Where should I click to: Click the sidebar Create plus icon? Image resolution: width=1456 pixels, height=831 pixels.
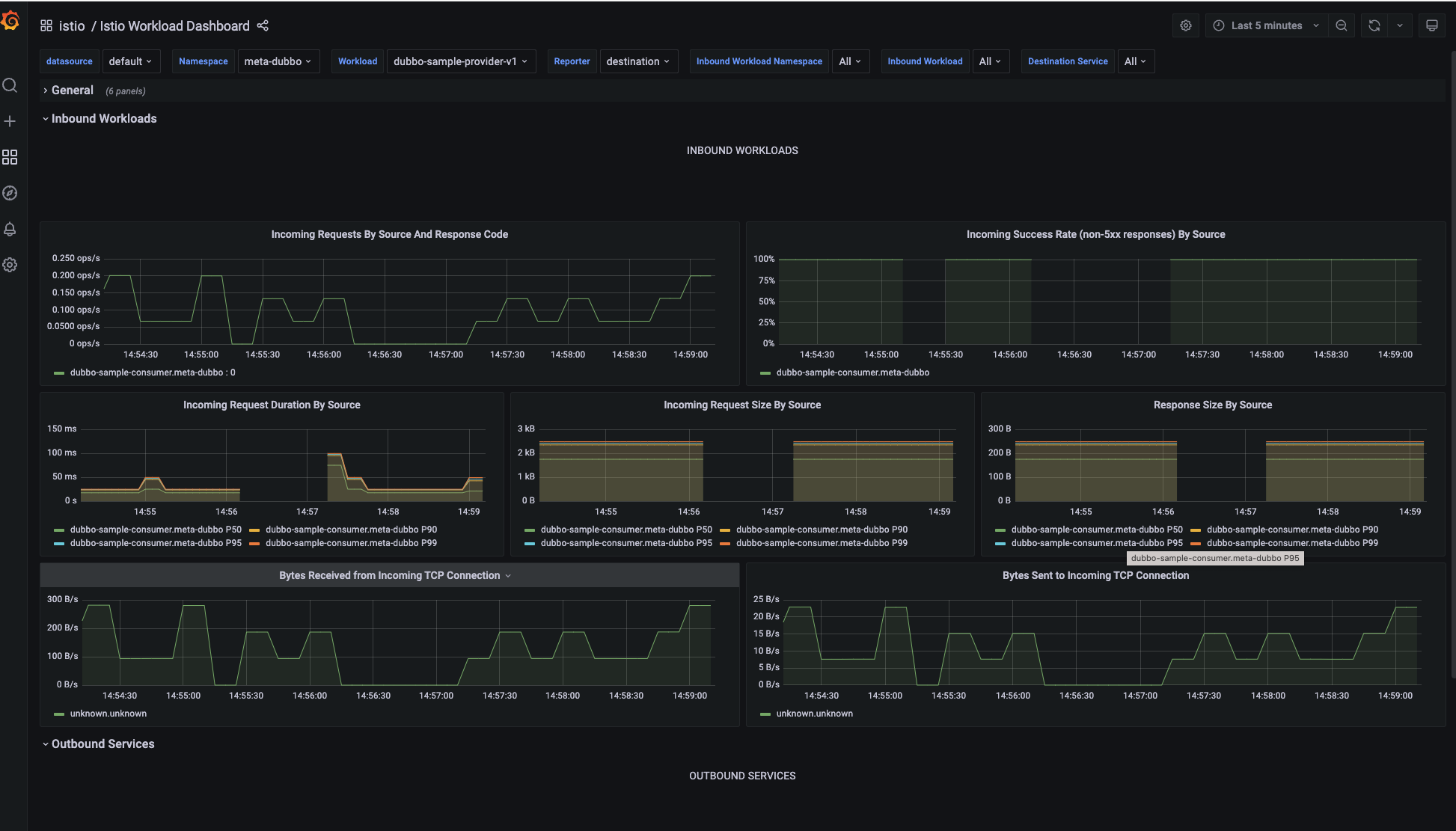point(10,121)
